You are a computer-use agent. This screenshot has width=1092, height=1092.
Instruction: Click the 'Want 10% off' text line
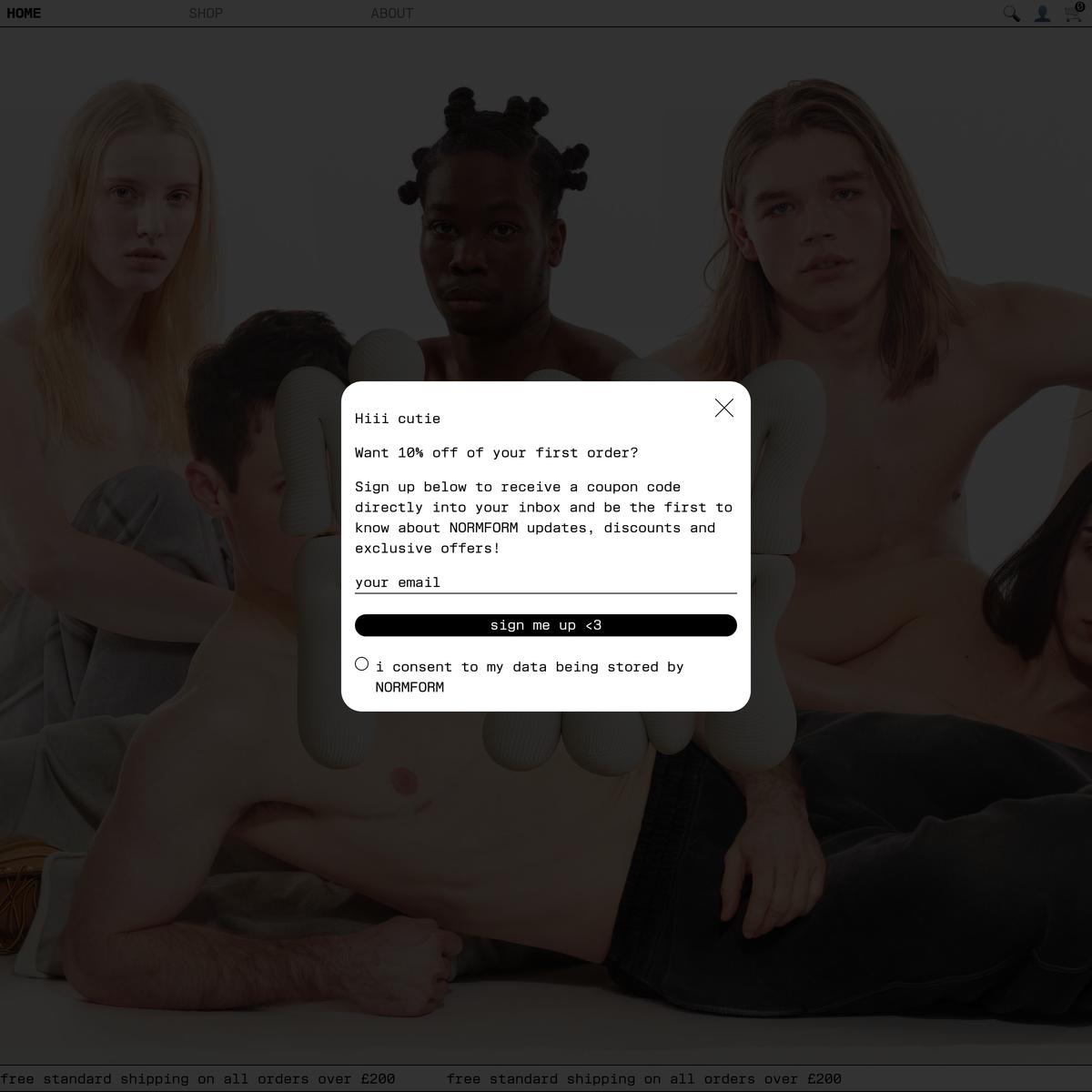[497, 452]
